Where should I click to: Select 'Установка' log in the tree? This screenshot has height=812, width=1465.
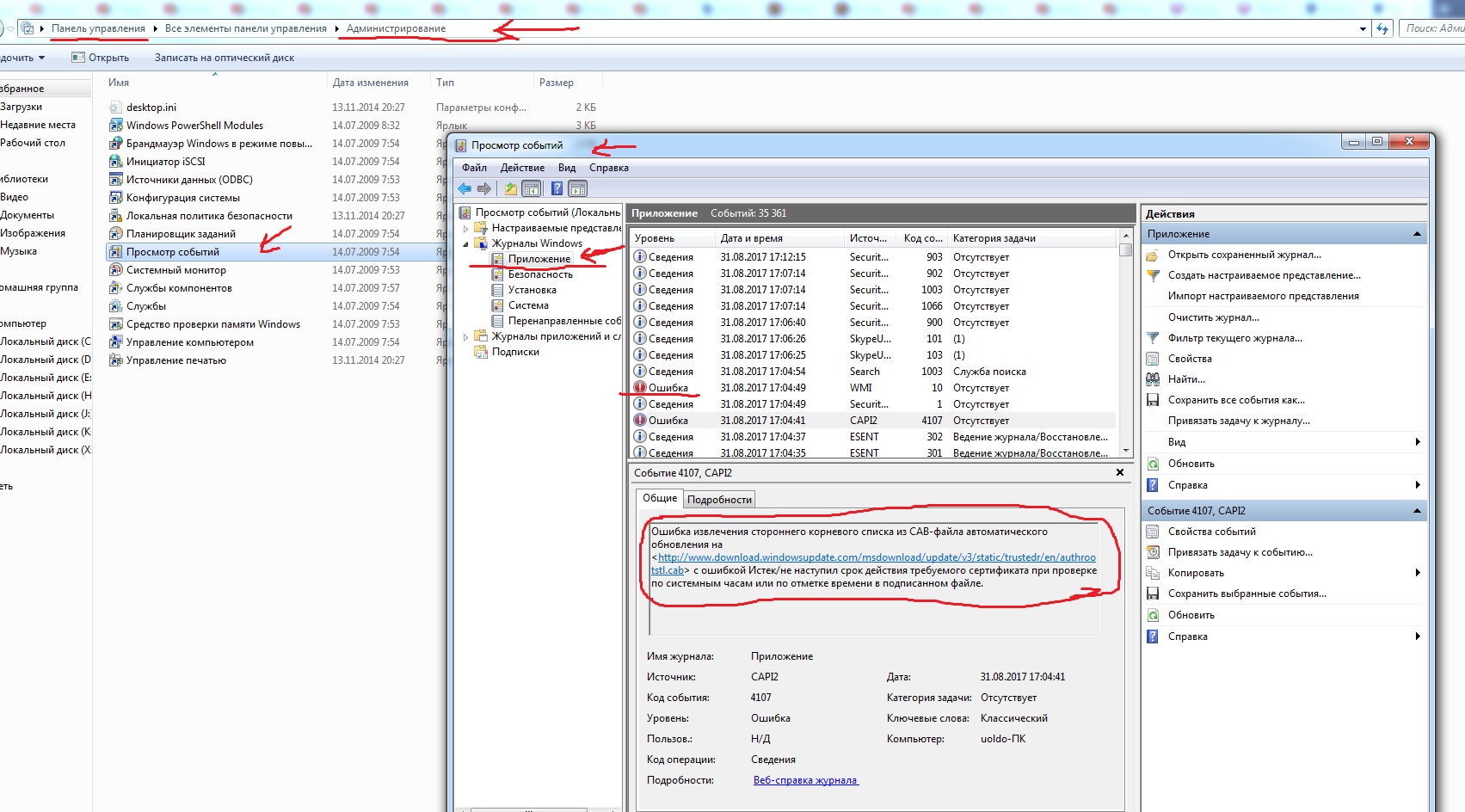(x=532, y=290)
